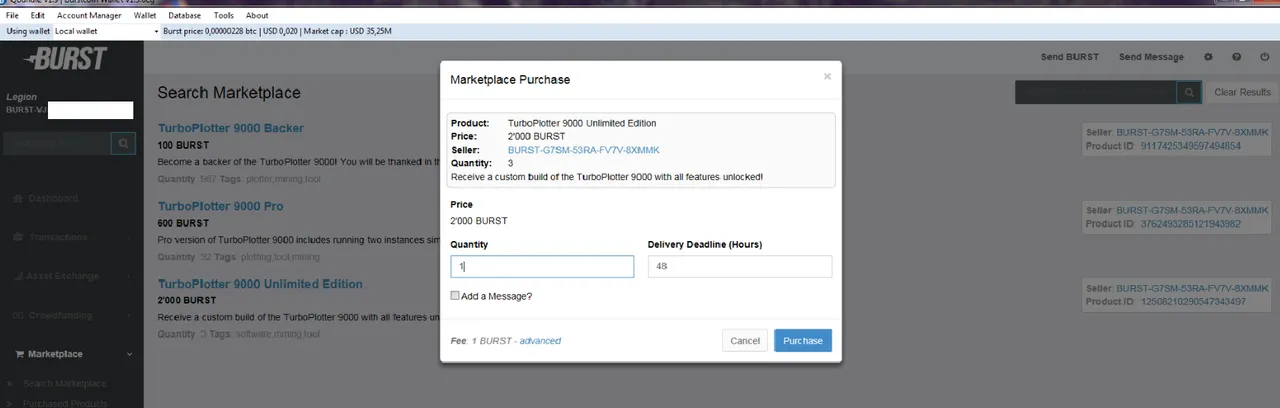This screenshot has width=1280, height=408.
Task: Click the power logout icon in header
Action: click(x=1265, y=57)
